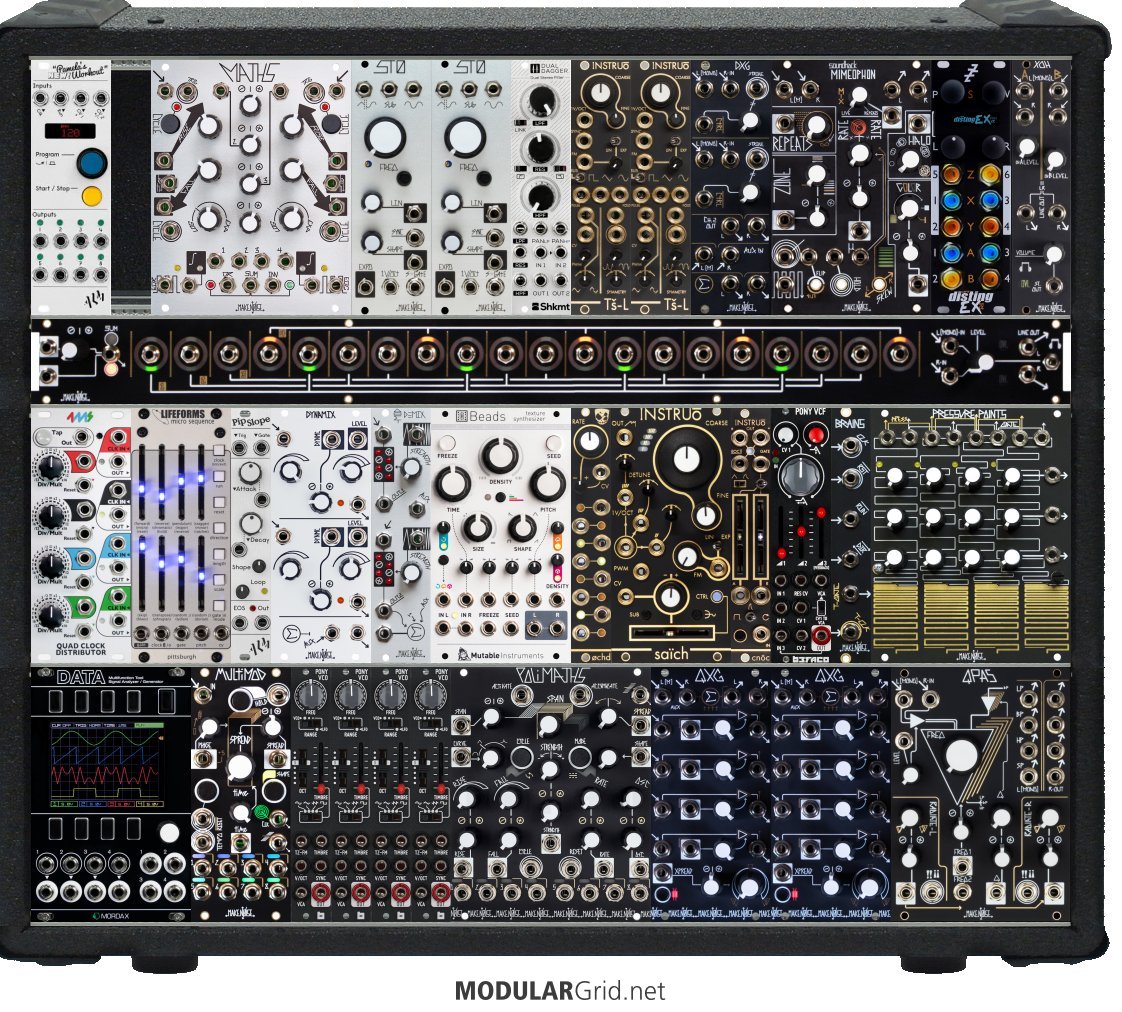This screenshot has width=1122, height=1012.
Task: Click the DYNAMIX module title
Action: click(320, 414)
